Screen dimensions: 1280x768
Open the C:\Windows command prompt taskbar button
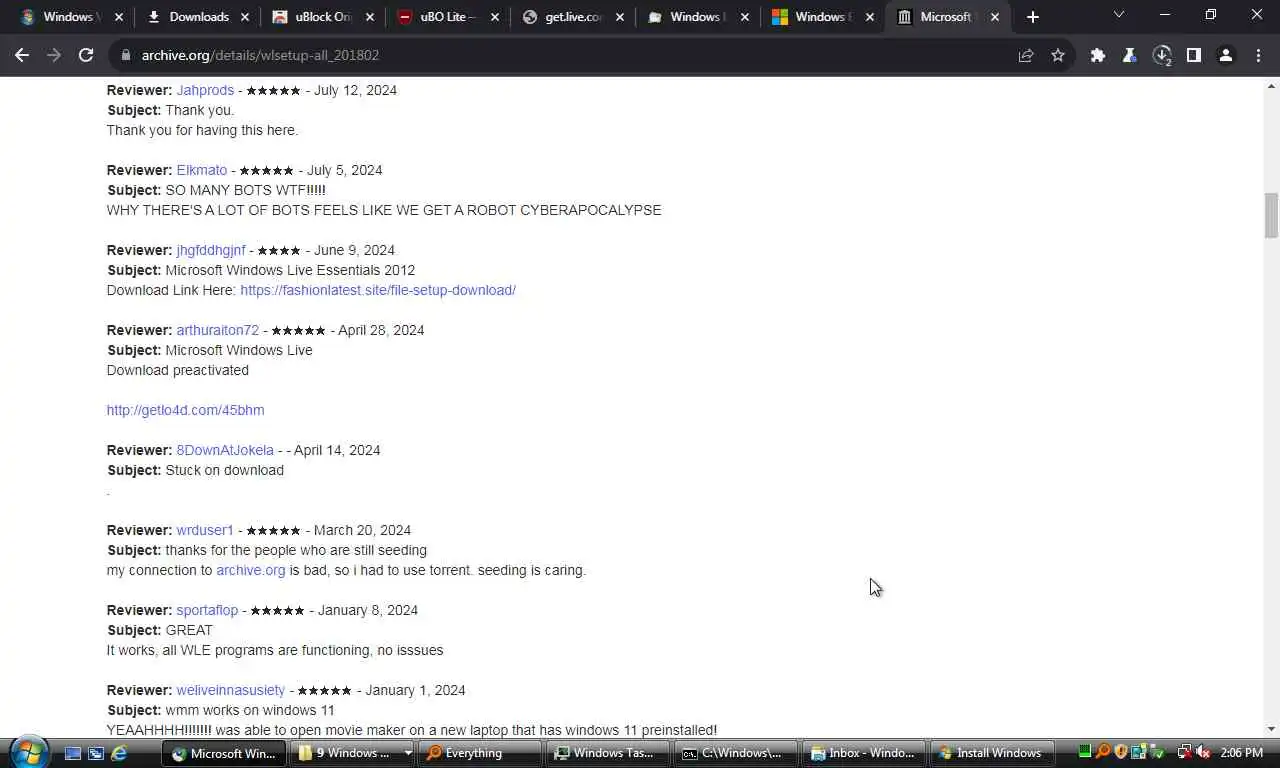click(x=736, y=753)
